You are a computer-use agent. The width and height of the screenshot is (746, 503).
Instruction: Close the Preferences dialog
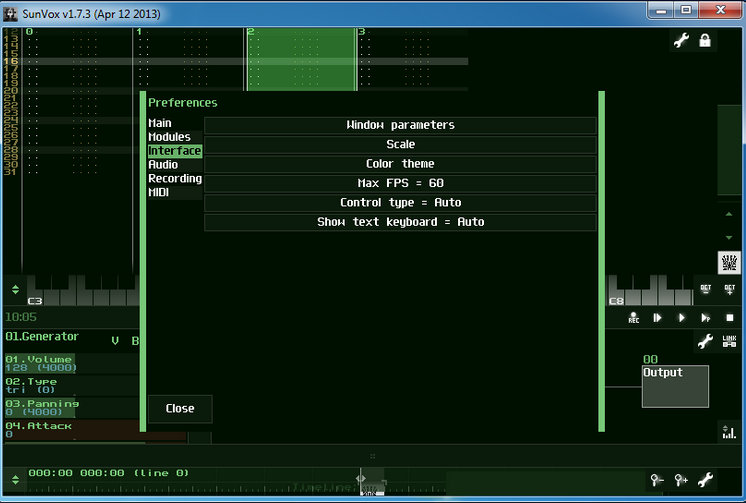(x=180, y=409)
